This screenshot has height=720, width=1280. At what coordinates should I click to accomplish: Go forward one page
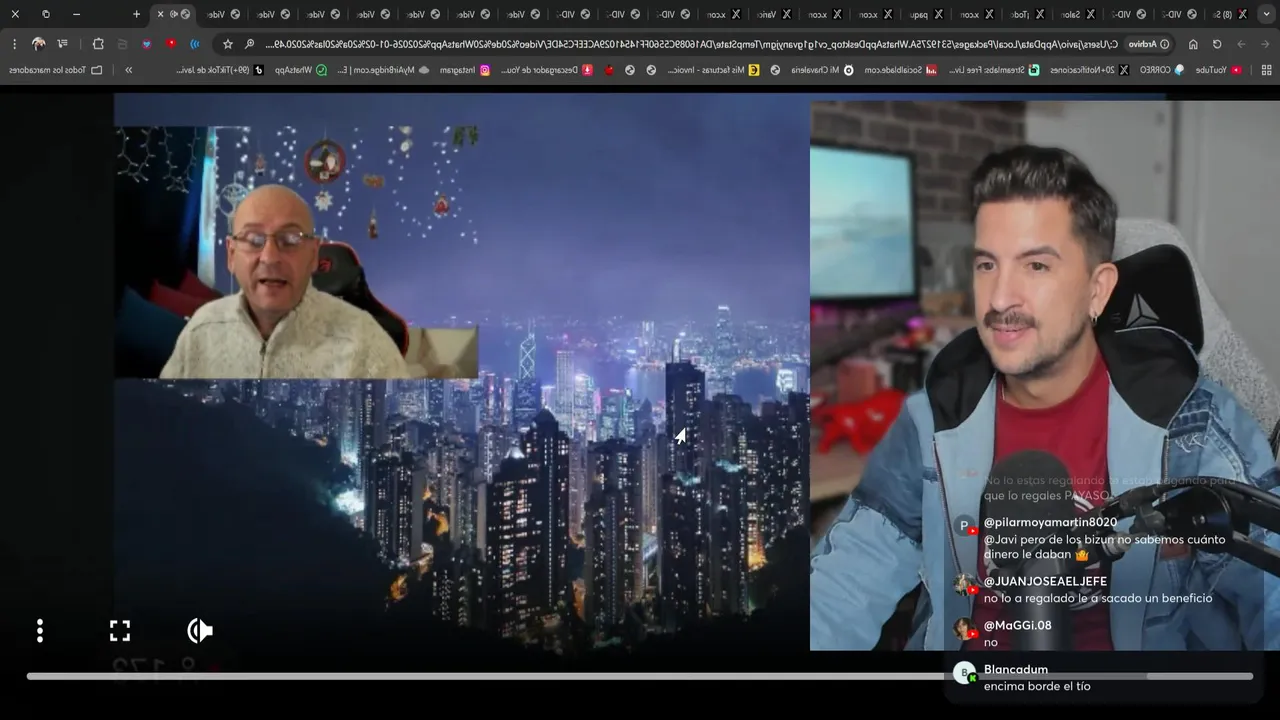tap(1241, 44)
